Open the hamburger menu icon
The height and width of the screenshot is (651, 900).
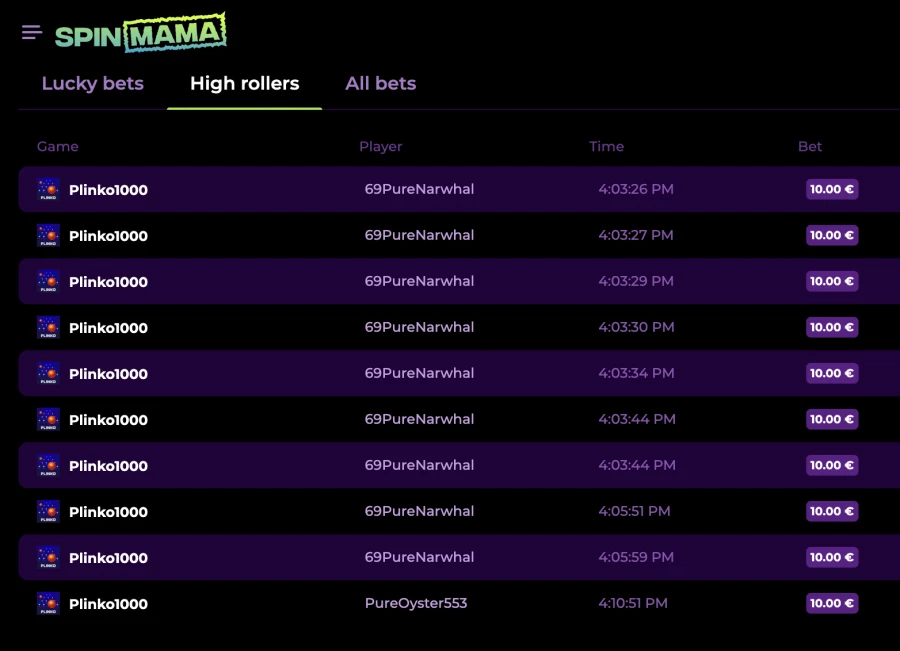click(x=32, y=32)
